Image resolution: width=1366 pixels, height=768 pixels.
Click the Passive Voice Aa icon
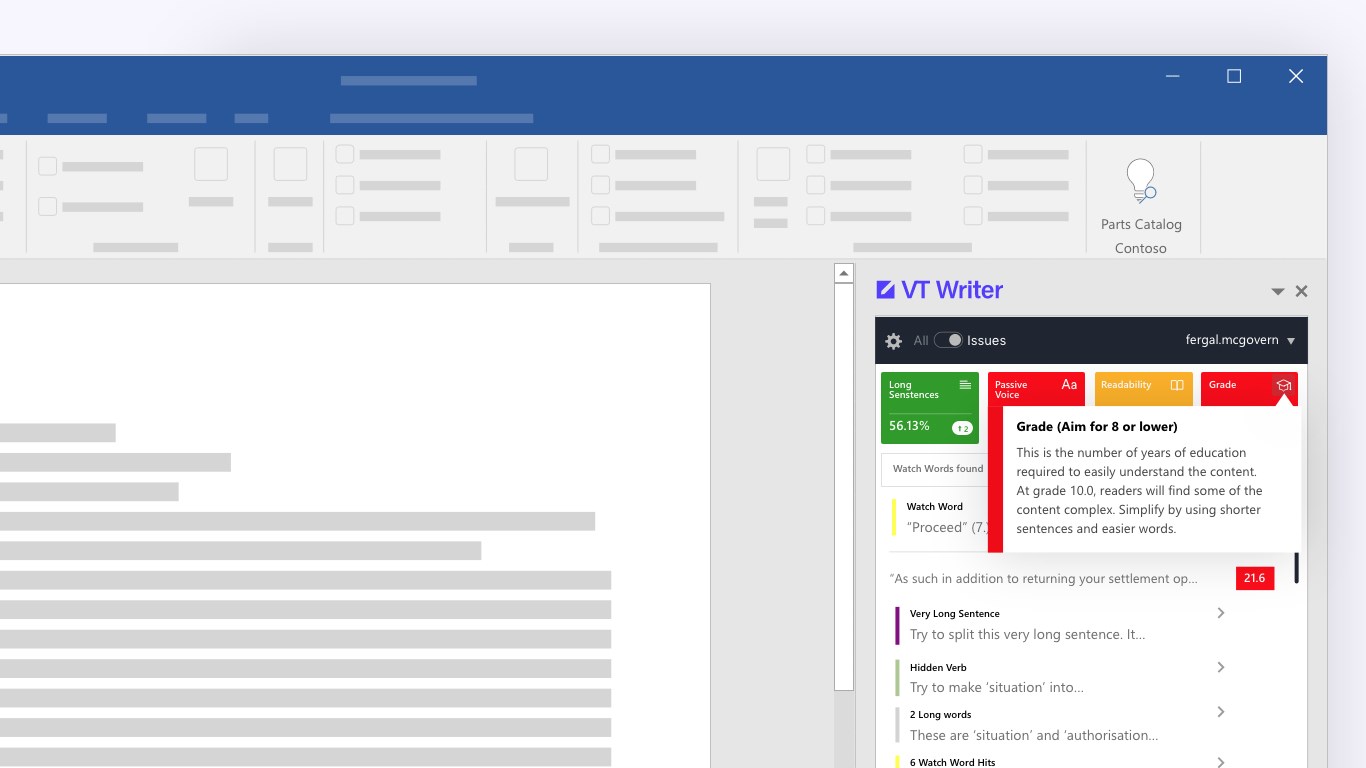[1069, 385]
